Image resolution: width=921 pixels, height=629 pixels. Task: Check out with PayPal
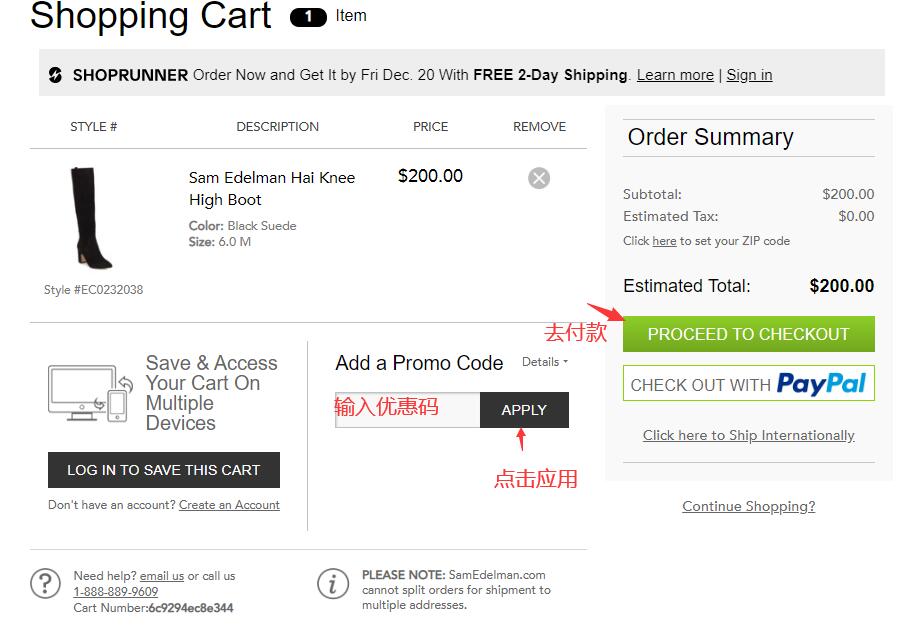coord(748,384)
